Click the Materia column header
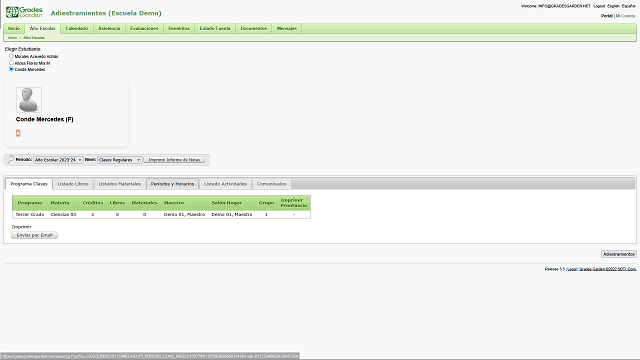Viewport: 640px width, 360px height. pyautogui.click(x=60, y=203)
